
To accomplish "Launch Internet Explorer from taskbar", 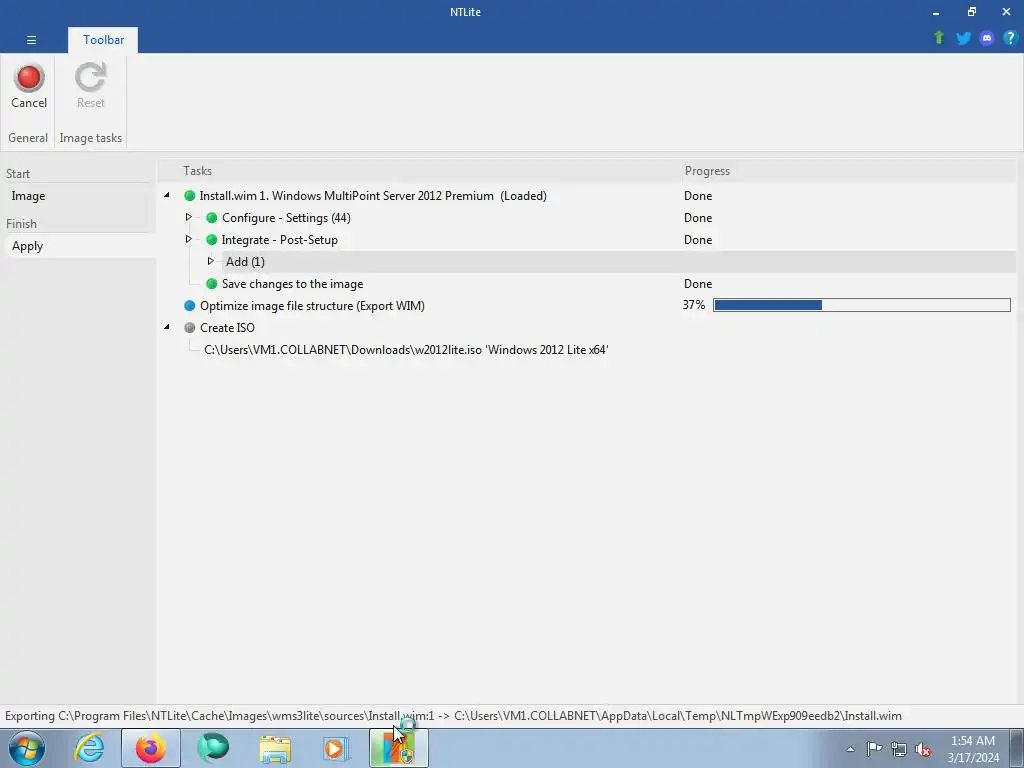I will point(89,748).
